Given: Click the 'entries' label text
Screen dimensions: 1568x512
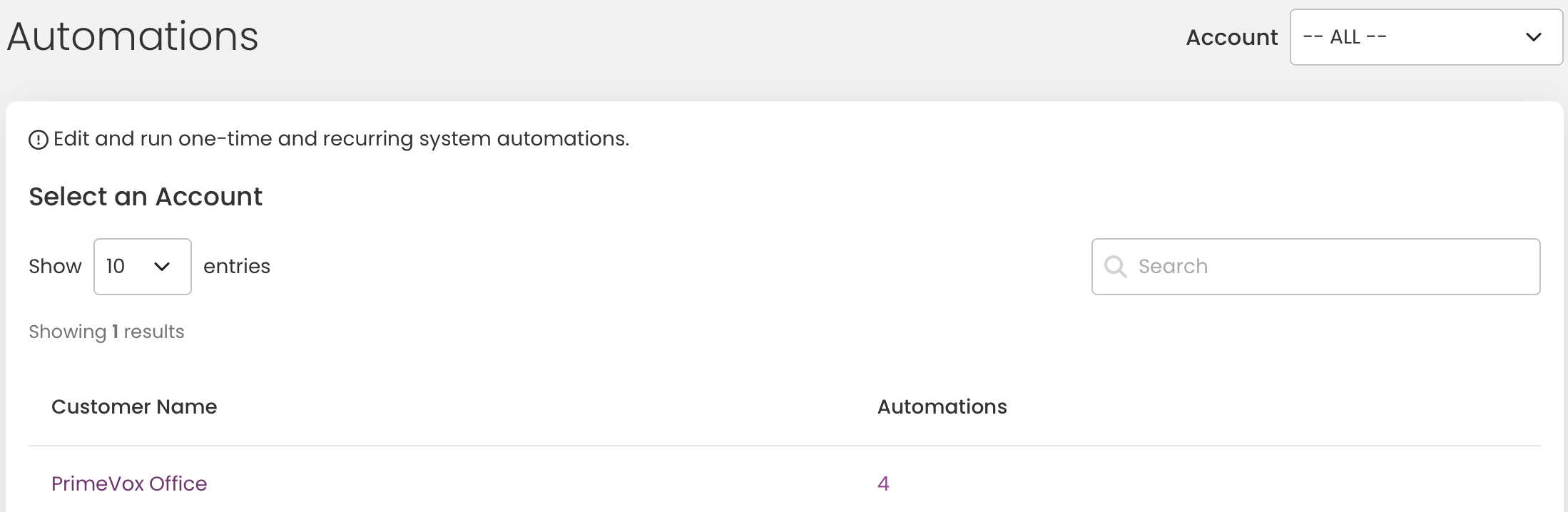Looking at the screenshot, I should [x=237, y=267].
